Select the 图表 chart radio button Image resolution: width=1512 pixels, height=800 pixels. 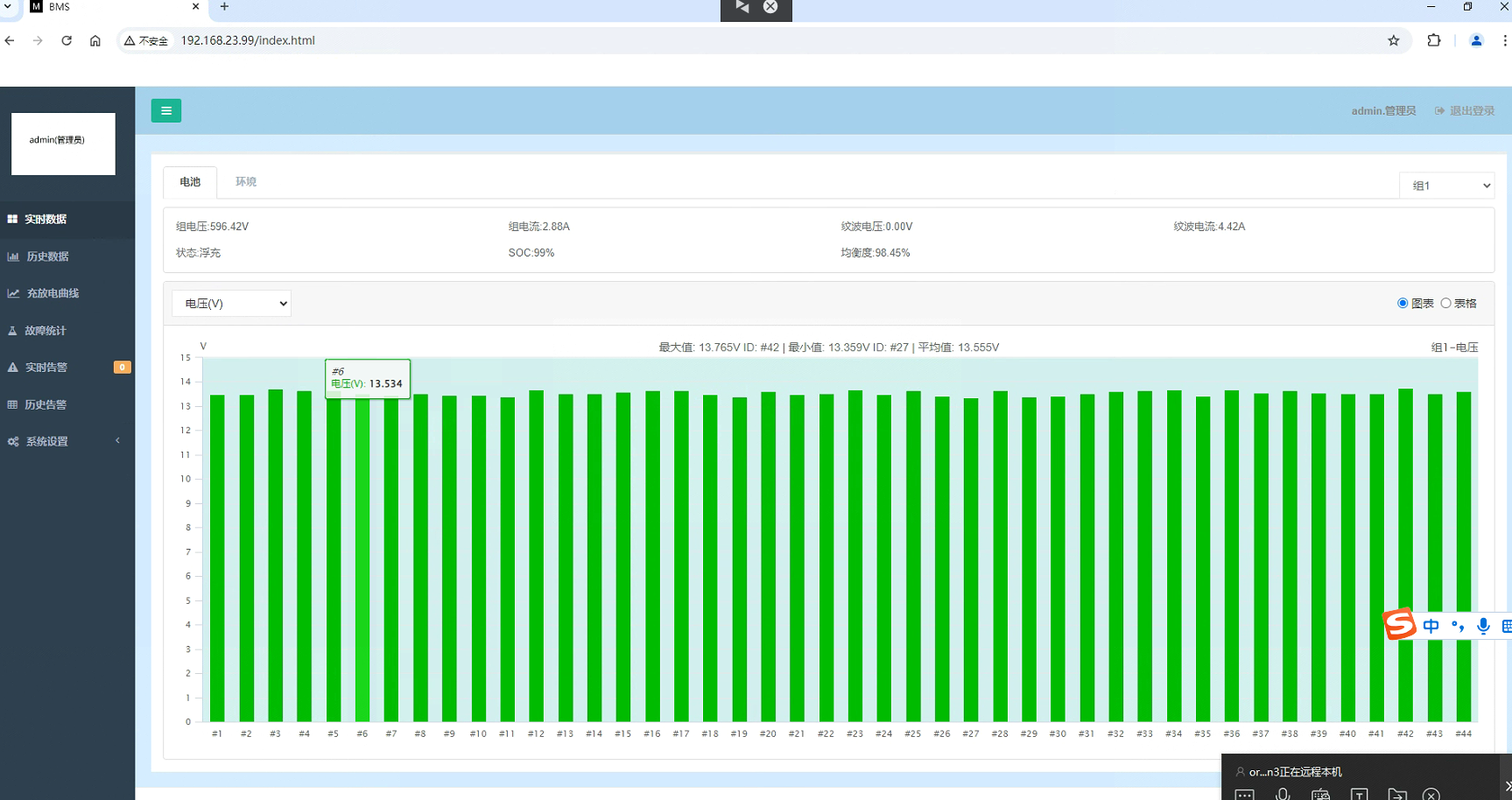pos(1403,303)
